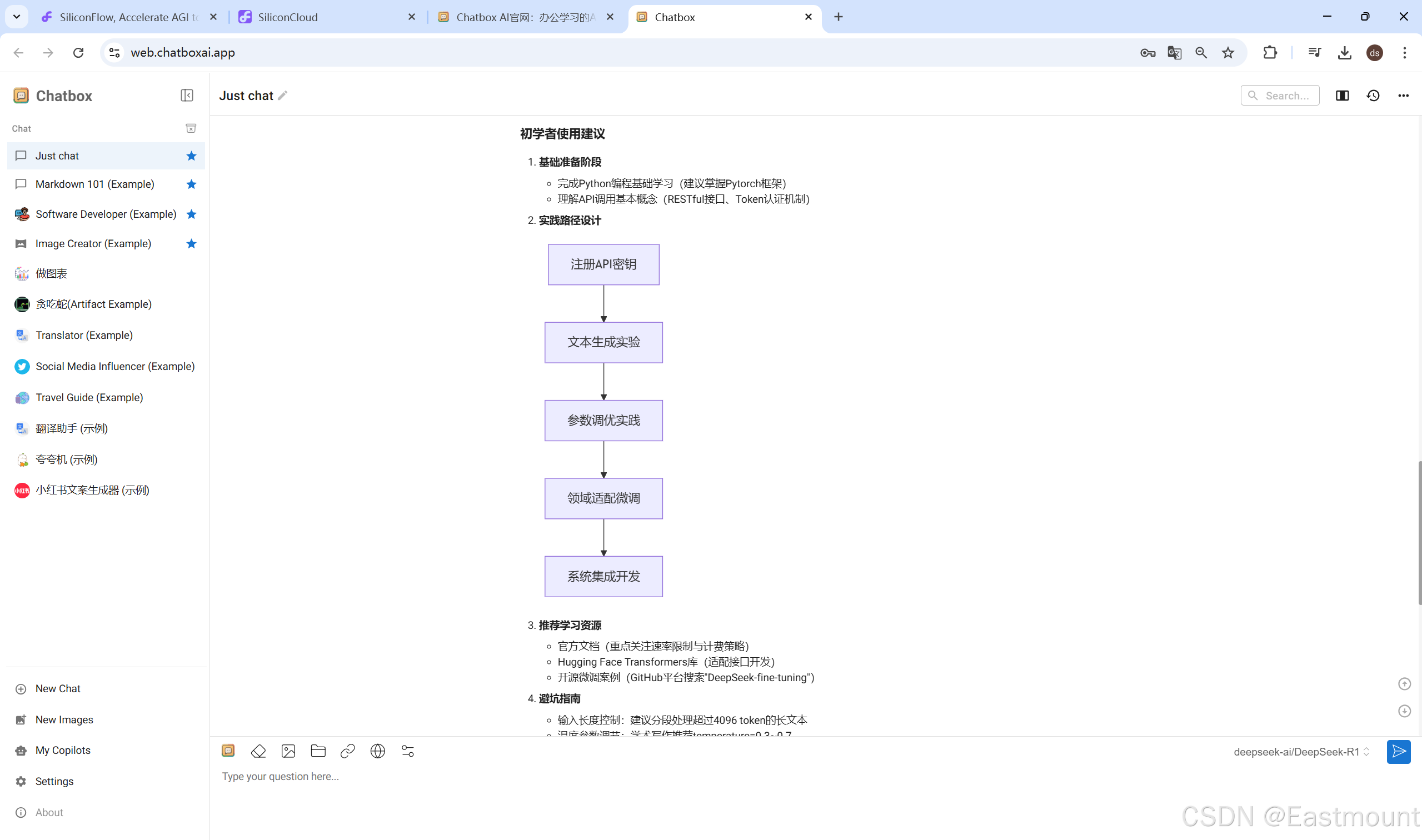The height and width of the screenshot is (840, 1422).
Task: Click the eraser clear-context icon
Action: [258, 751]
